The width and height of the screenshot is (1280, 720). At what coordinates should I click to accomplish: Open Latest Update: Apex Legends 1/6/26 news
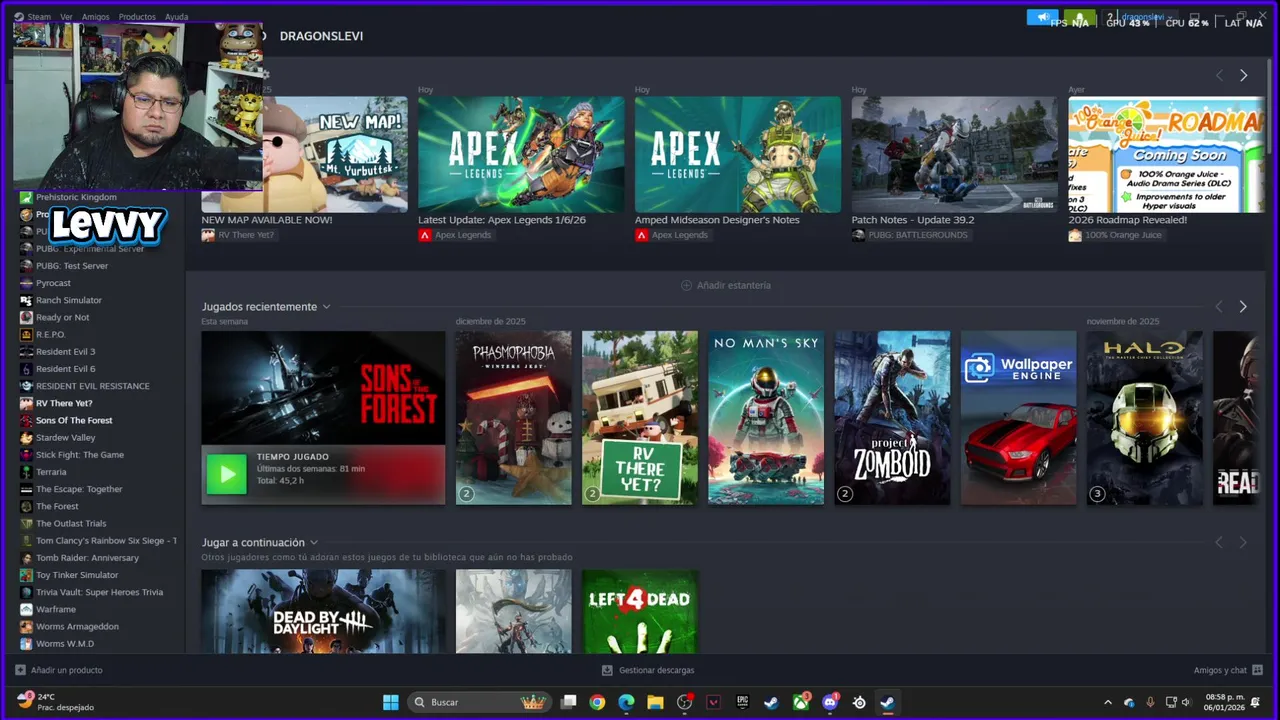point(521,154)
